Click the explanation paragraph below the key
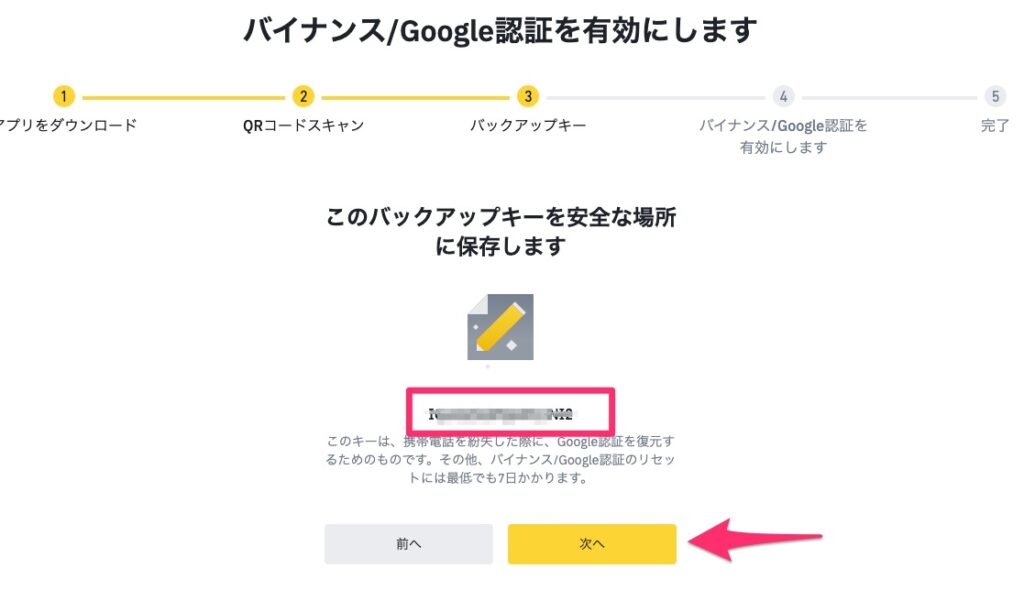This screenshot has width=1024, height=601. (x=500, y=459)
